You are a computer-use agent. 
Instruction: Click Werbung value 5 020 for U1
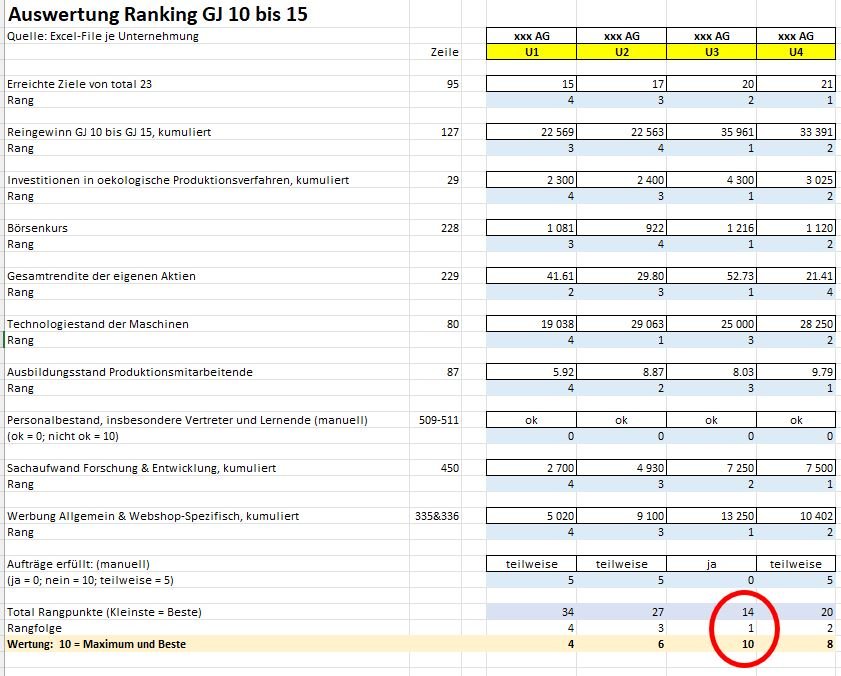532,516
